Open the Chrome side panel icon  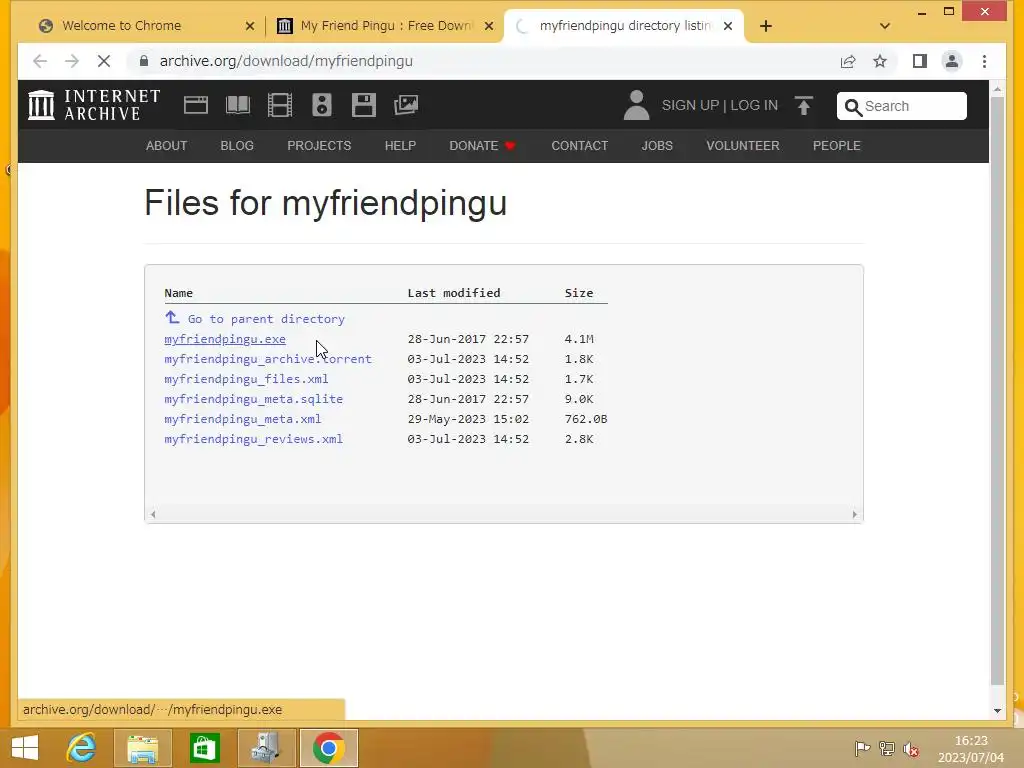(920, 61)
